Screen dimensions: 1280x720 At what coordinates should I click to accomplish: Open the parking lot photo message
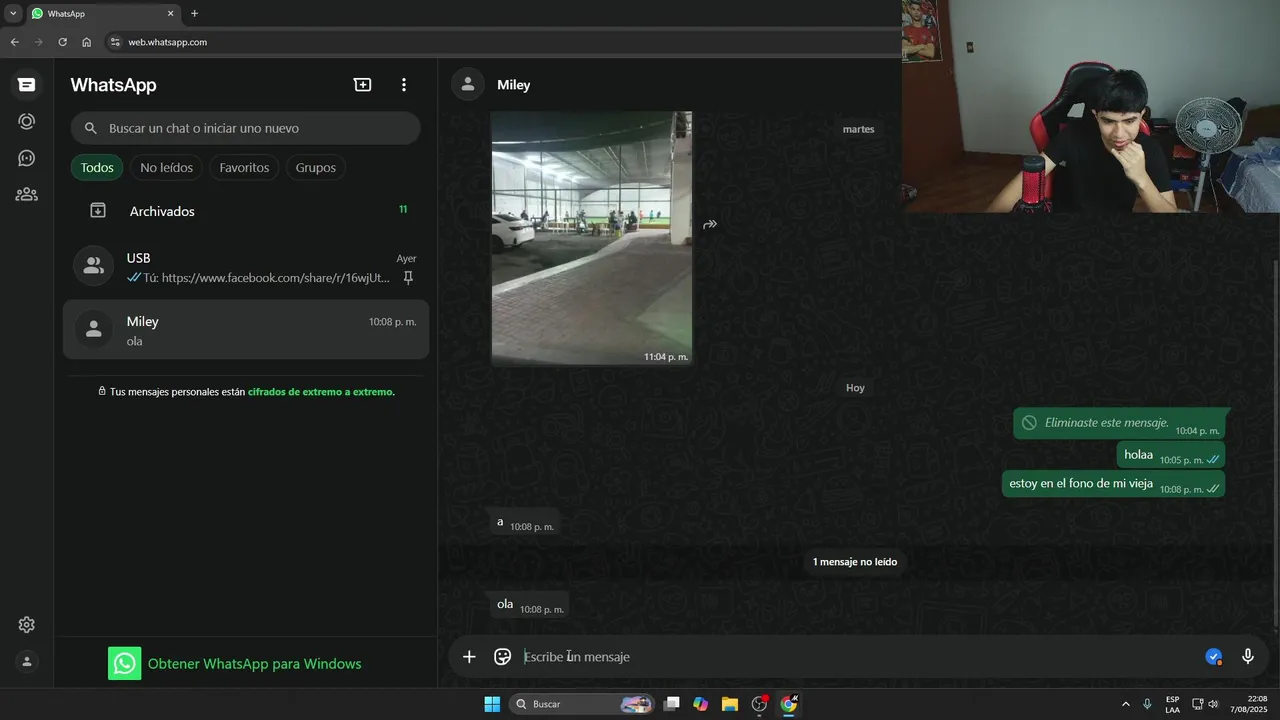[591, 238]
